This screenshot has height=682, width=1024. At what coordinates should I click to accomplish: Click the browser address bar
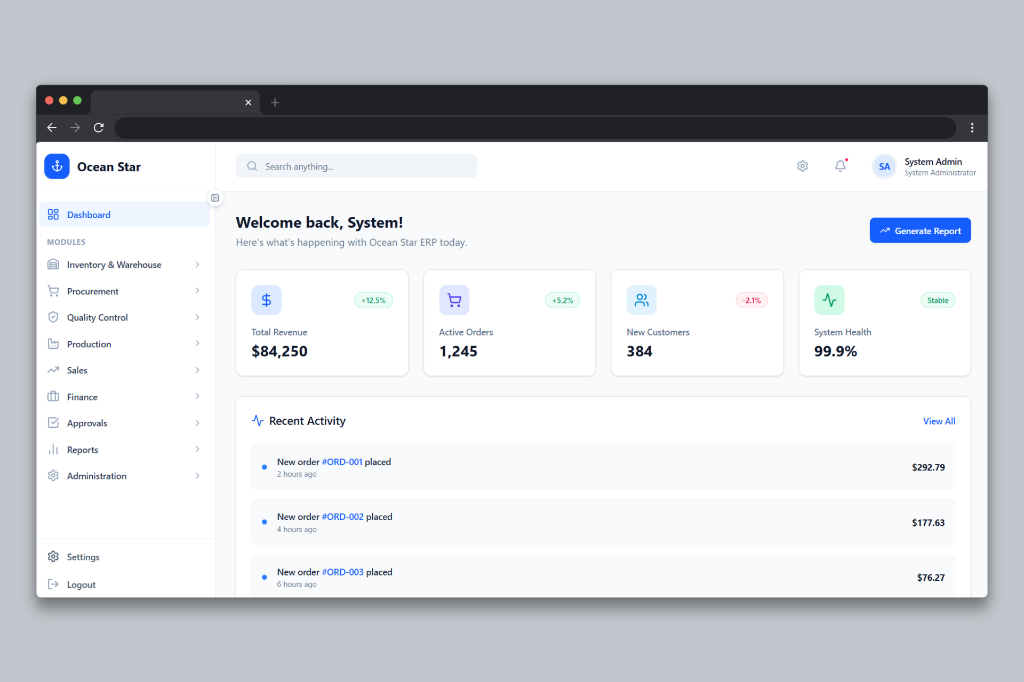tap(536, 127)
